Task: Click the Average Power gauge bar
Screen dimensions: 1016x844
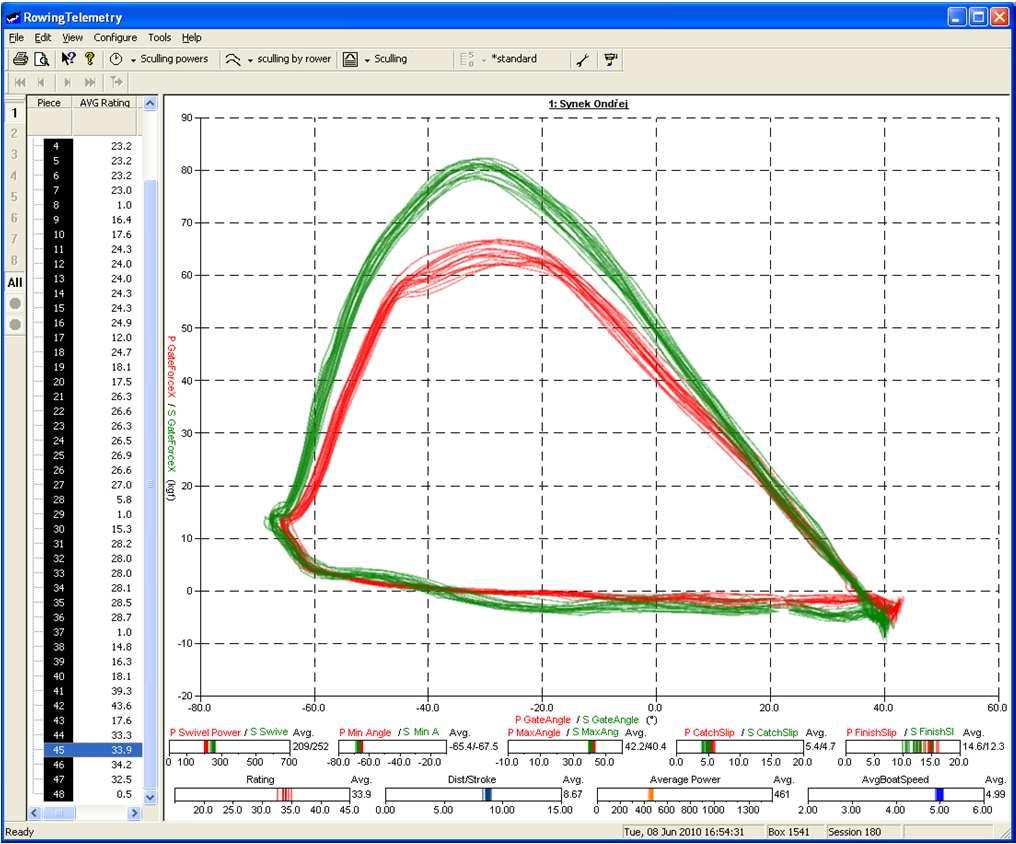Action: pyautogui.click(x=684, y=794)
